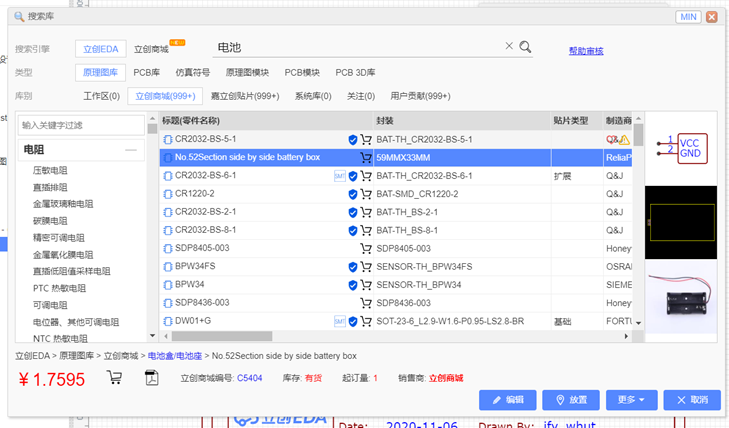Click the cart icon in the CR2032-BS-8-1 row
Image resolution: width=729 pixels, height=428 pixels.
tap(366, 230)
